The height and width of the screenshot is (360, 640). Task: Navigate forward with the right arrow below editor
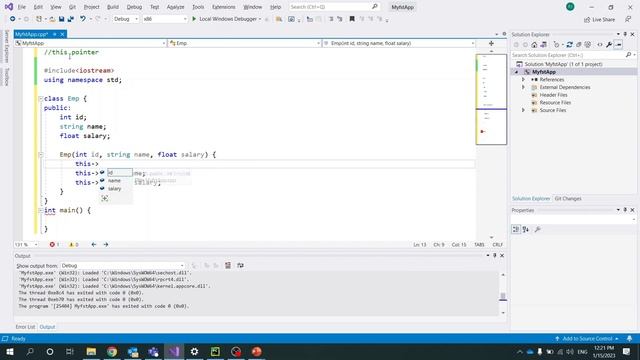pyautogui.click(x=106, y=244)
